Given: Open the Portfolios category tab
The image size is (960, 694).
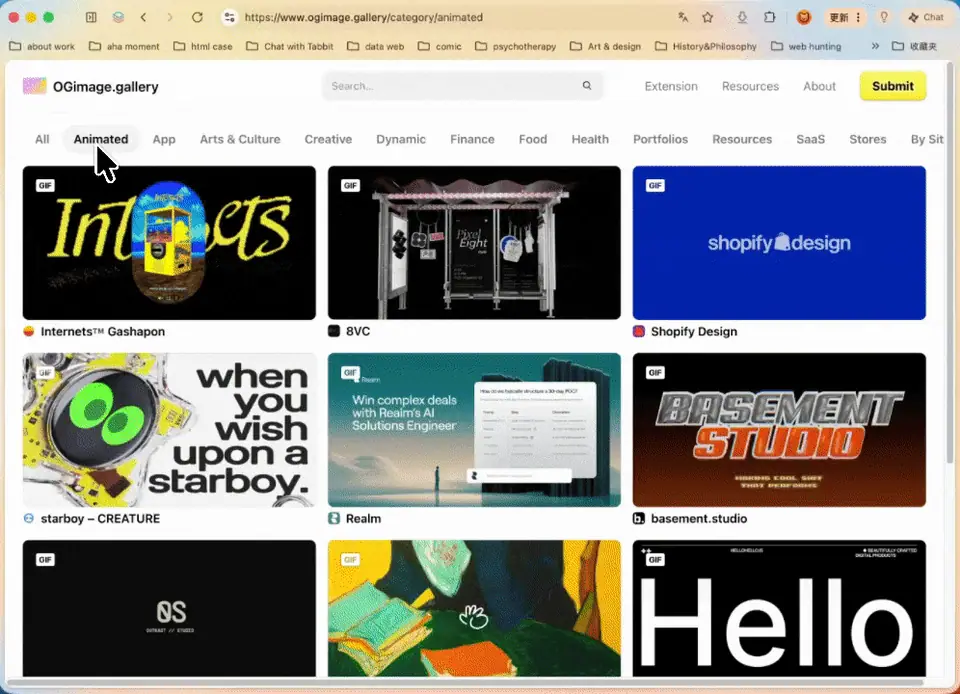Looking at the screenshot, I should pyautogui.click(x=661, y=139).
